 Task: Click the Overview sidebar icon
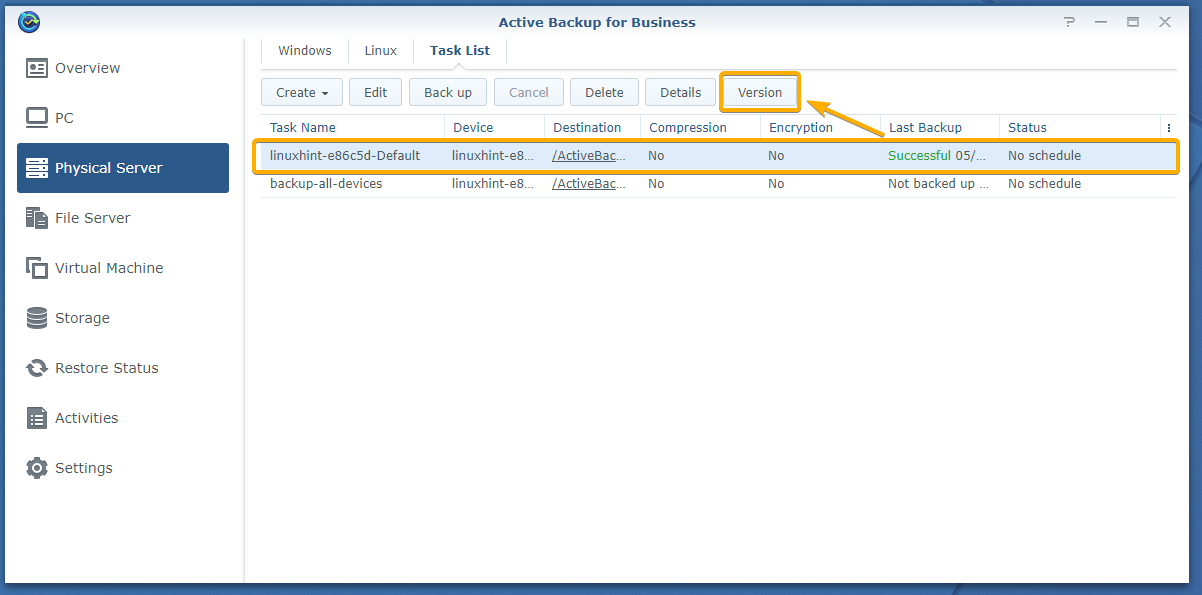click(x=37, y=68)
